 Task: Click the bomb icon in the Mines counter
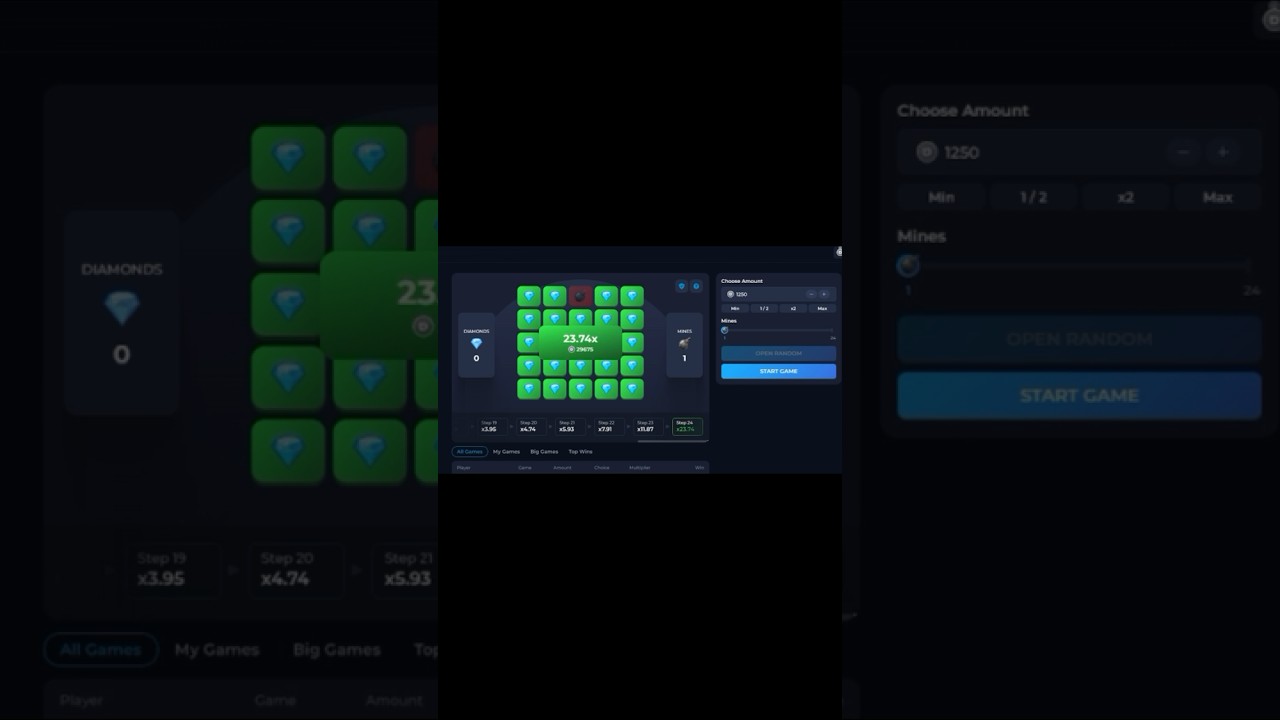pos(685,344)
